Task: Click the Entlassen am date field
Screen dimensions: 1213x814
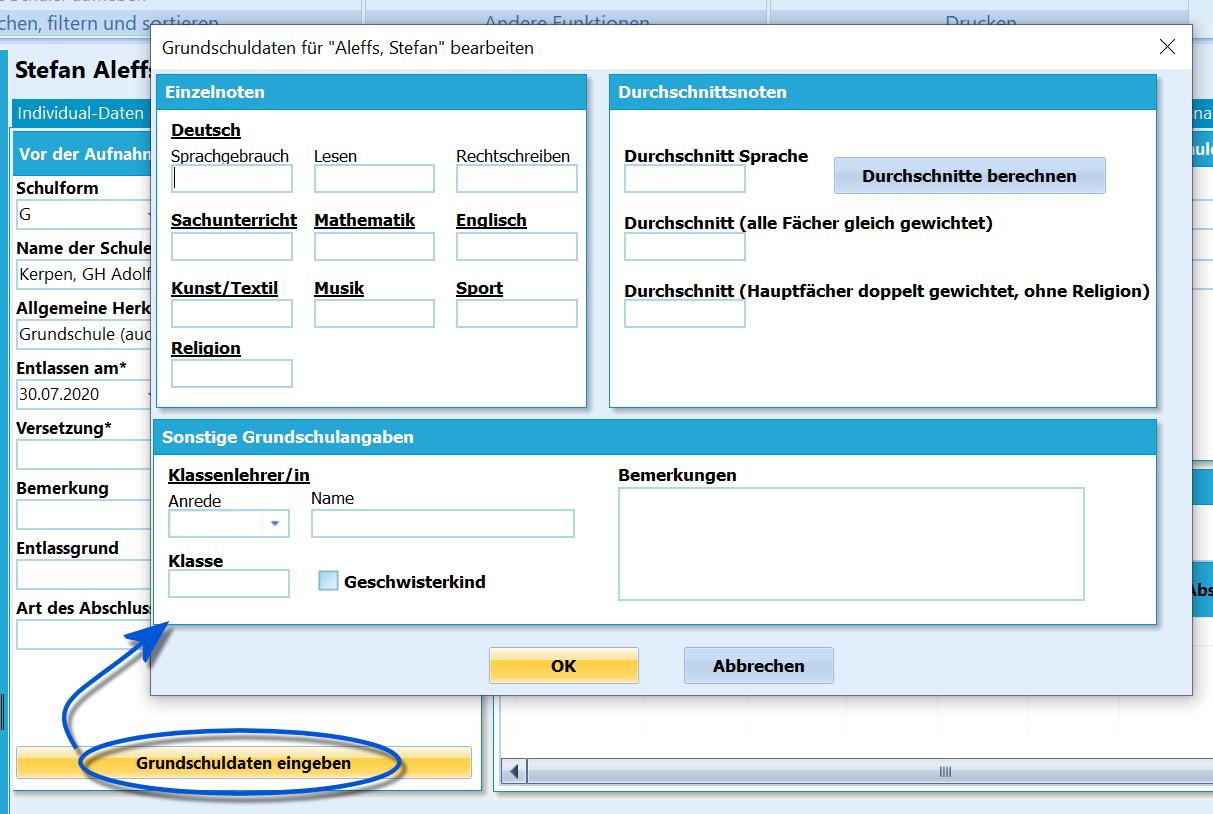Action: 84,394
